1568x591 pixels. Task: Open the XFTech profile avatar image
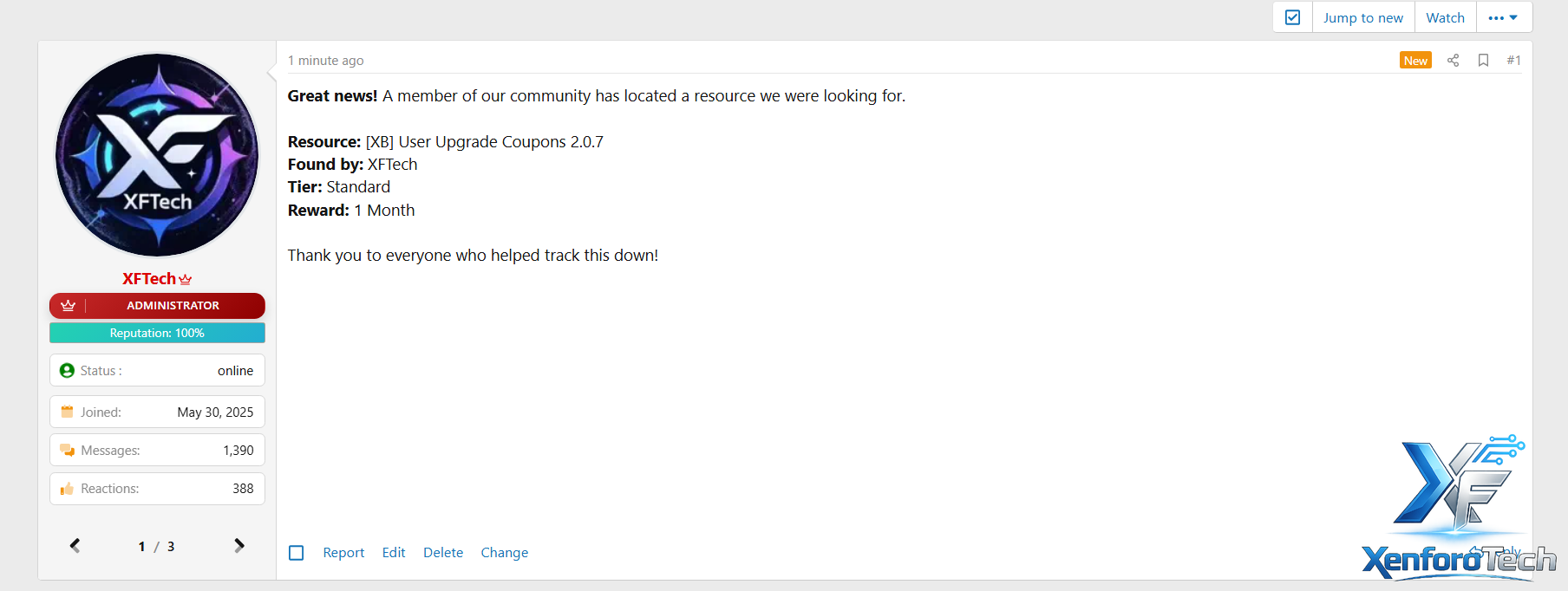(x=157, y=155)
